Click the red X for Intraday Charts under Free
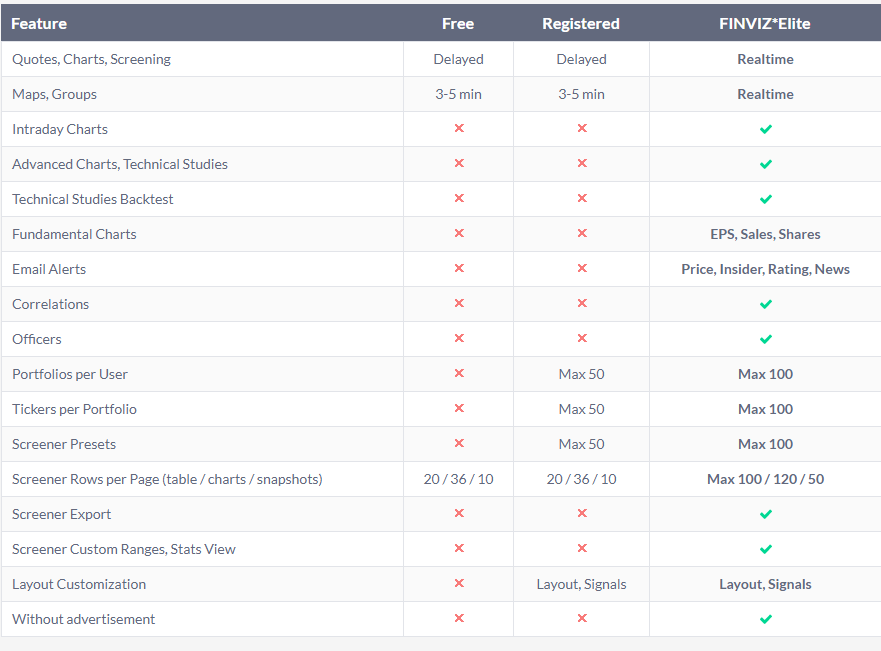The width and height of the screenshot is (881, 651). click(x=459, y=129)
